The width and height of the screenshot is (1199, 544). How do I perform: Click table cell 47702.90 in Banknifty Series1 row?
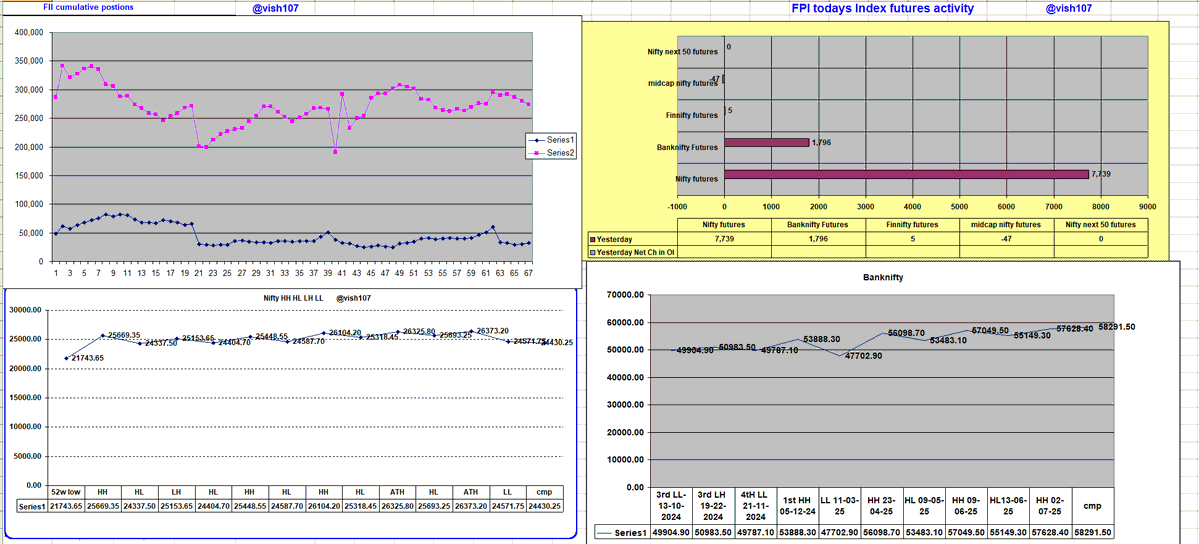(x=838, y=533)
